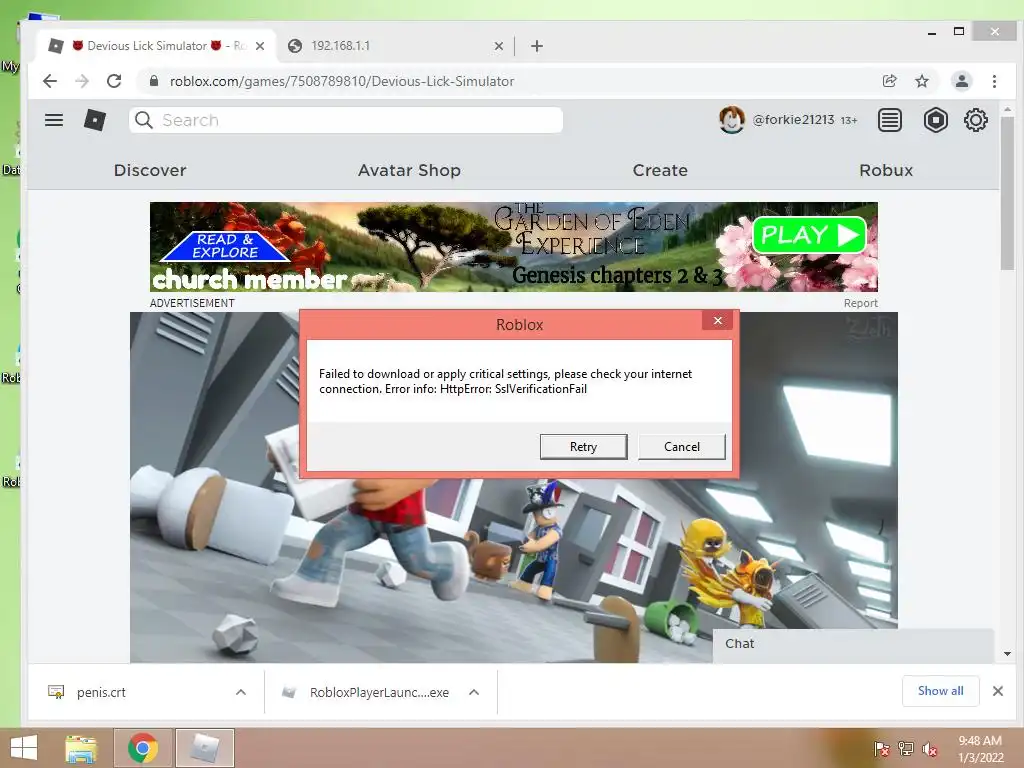Reload the Roblox game page
This screenshot has height=768, width=1024.
point(114,81)
